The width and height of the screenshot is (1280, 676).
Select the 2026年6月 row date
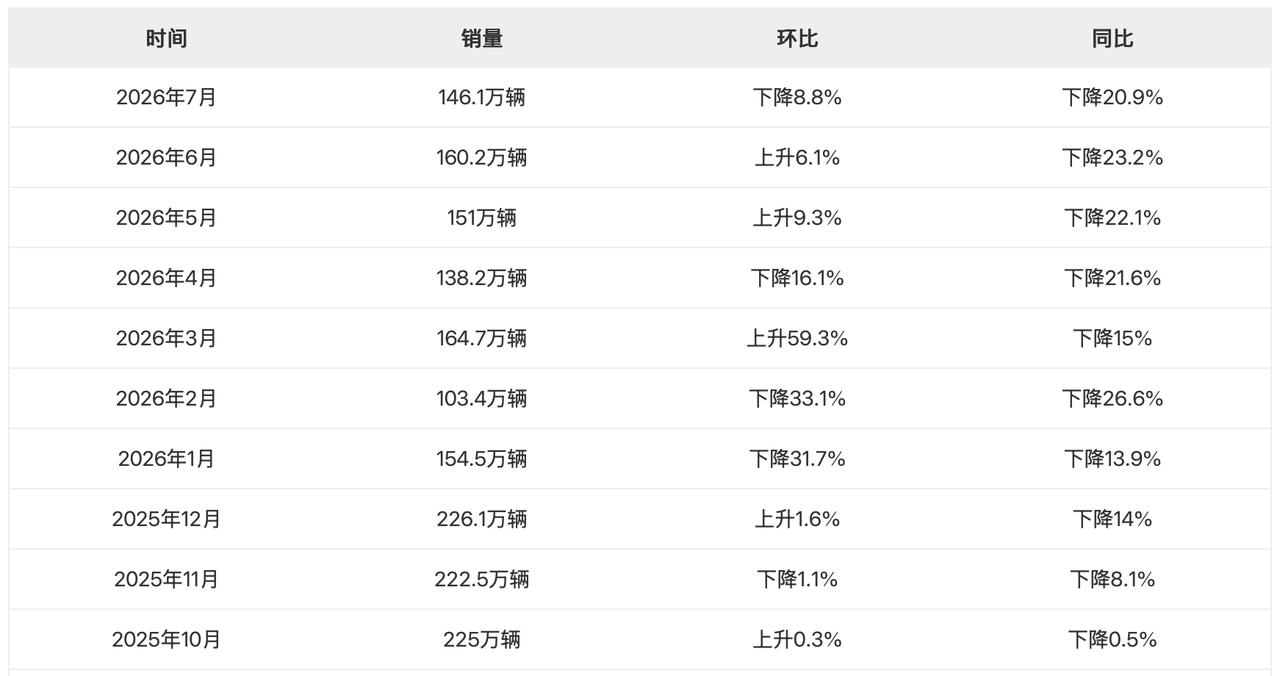point(166,158)
